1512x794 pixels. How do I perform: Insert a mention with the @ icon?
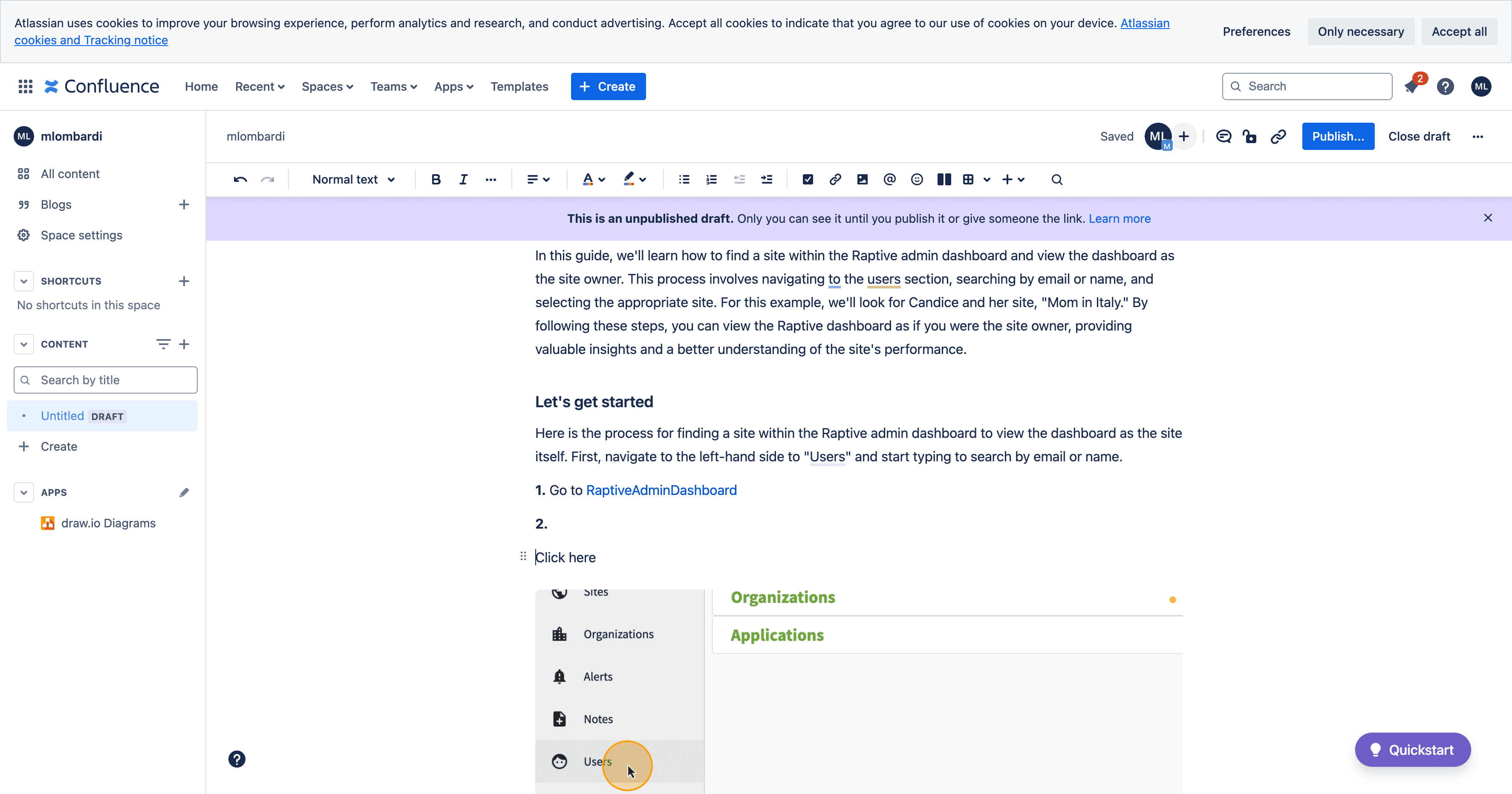click(890, 180)
